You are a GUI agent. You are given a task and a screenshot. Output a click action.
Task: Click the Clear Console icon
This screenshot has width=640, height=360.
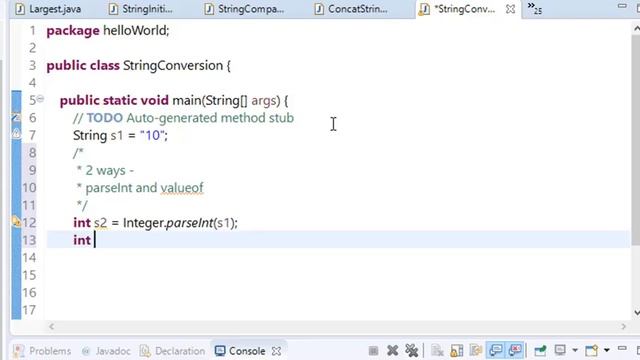437,351
